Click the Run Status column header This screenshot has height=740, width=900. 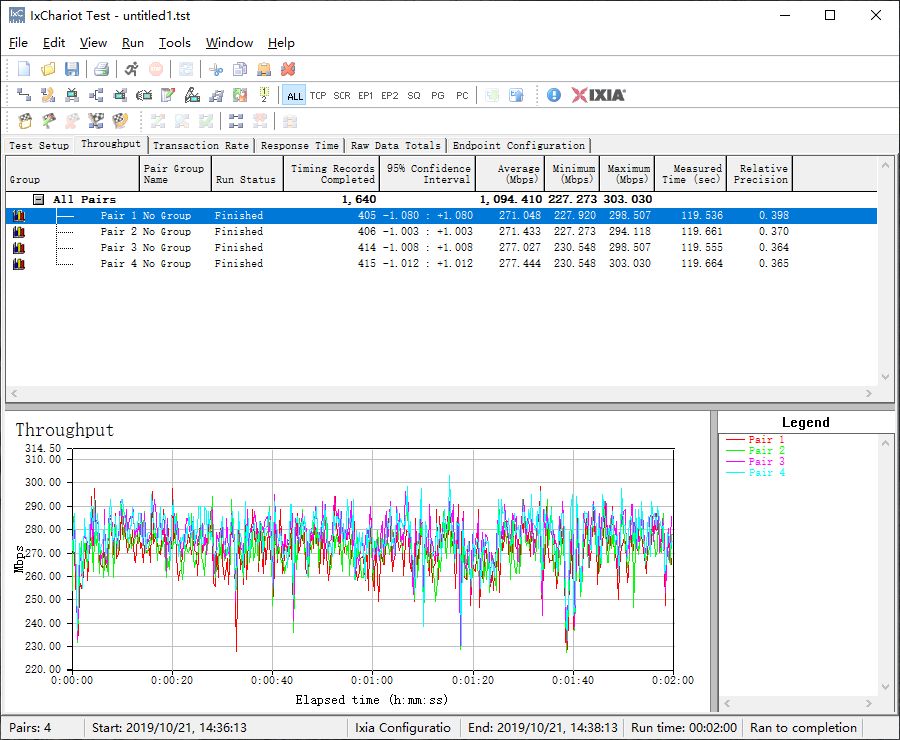247,173
